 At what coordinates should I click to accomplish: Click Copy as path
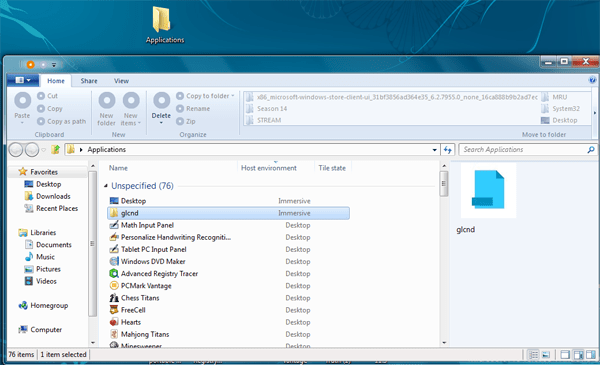coord(62,121)
